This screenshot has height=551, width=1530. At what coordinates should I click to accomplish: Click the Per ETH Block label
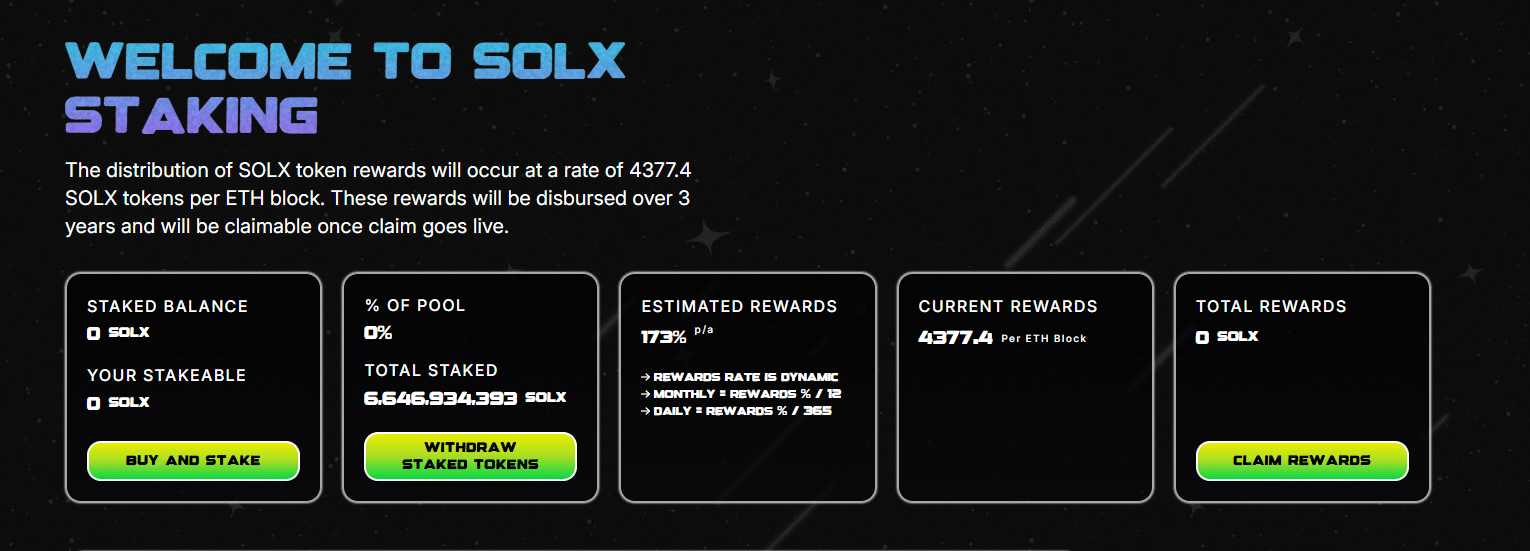pos(1044,338)
